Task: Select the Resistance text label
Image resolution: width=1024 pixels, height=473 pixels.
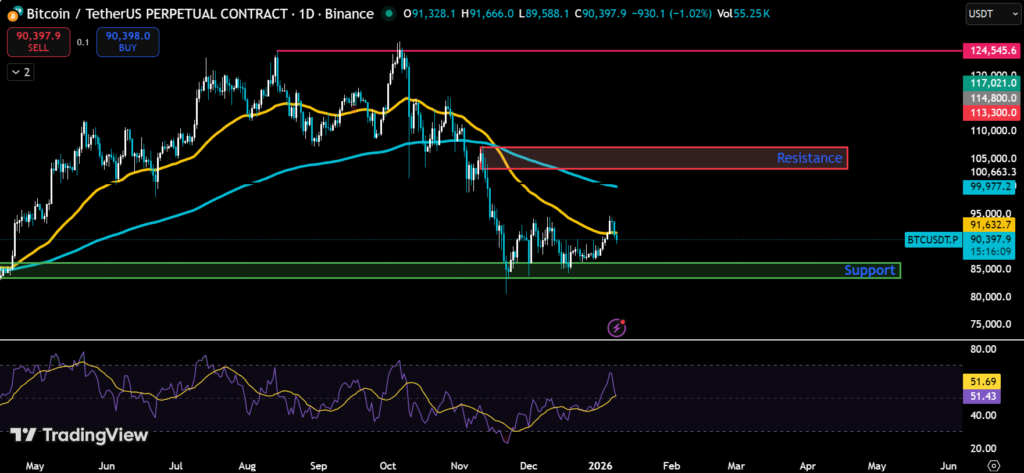Action: 809,158
